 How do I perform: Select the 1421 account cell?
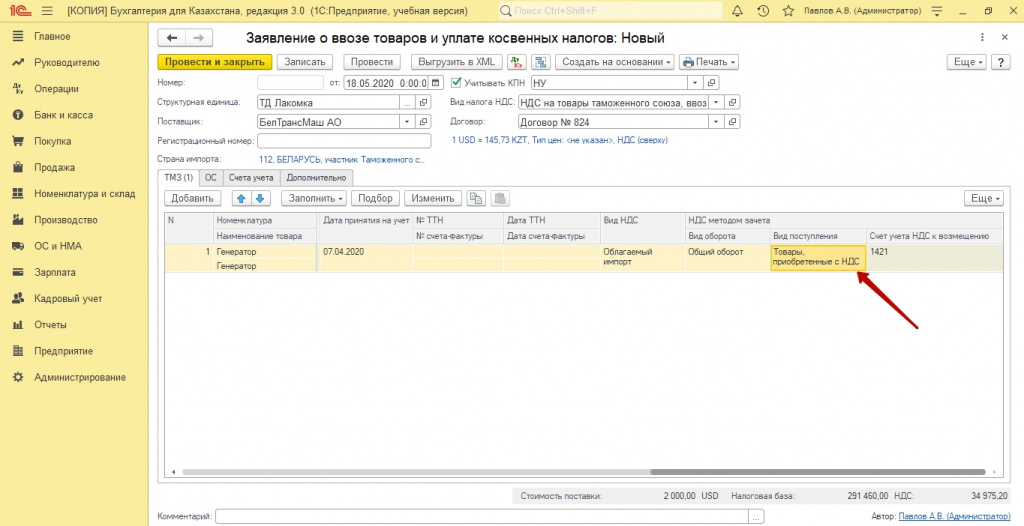(935, 257)
